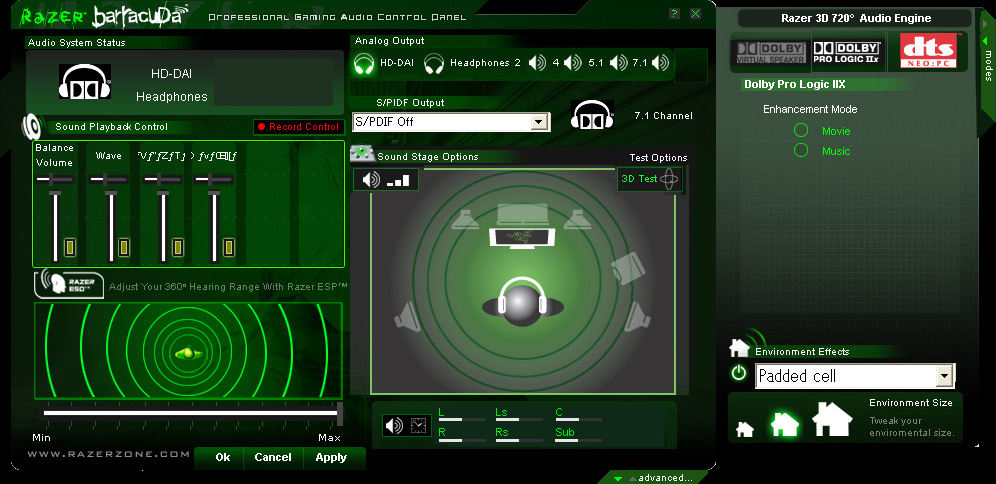Toggle mute on fourth mixer channel

point(229,246)
